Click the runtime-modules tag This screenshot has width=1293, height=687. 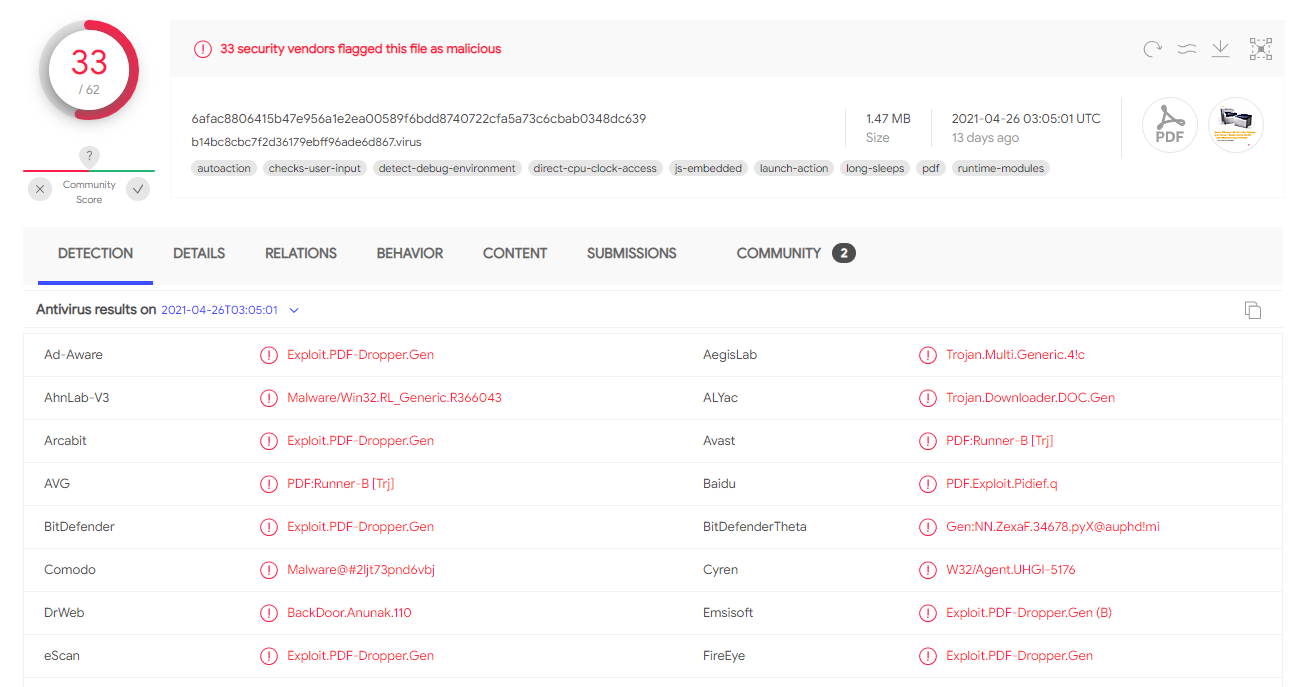tap(1001, 168)
